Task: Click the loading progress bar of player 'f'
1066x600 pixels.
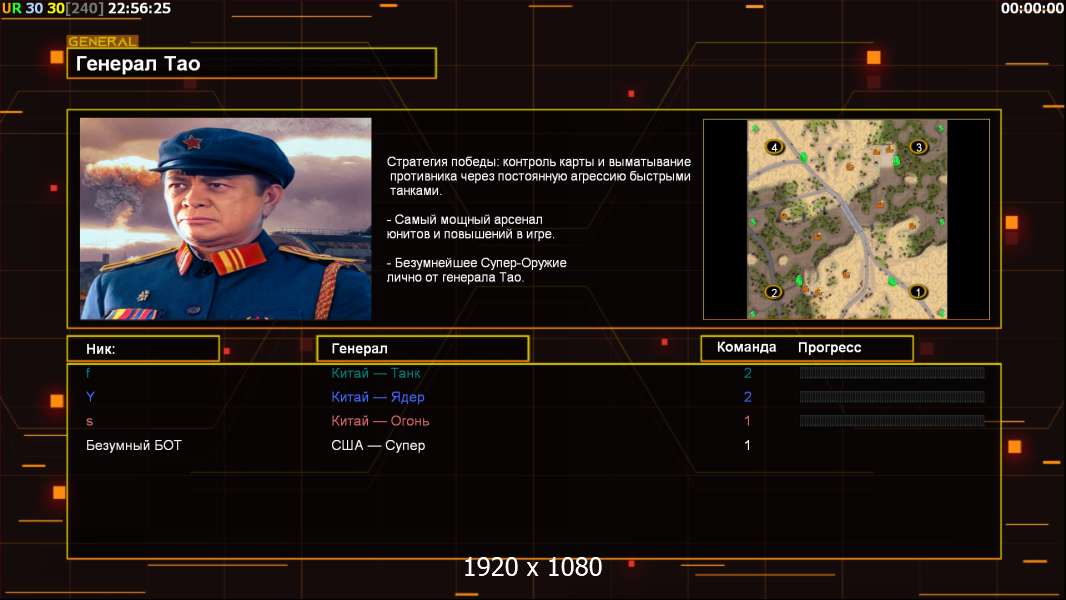Action: point(892,372)
